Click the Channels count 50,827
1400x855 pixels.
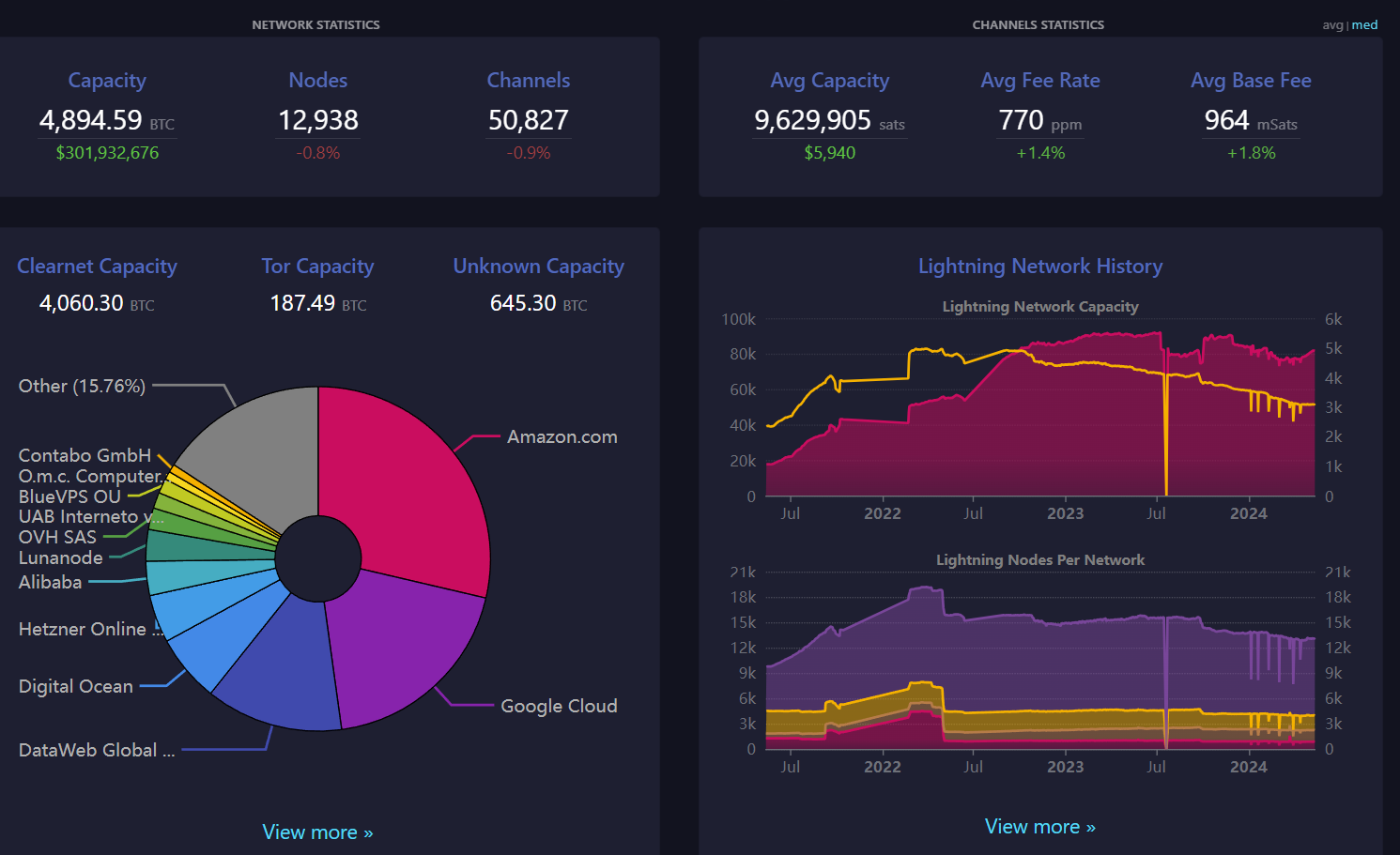pyautogui.click(x=529, y=120)
